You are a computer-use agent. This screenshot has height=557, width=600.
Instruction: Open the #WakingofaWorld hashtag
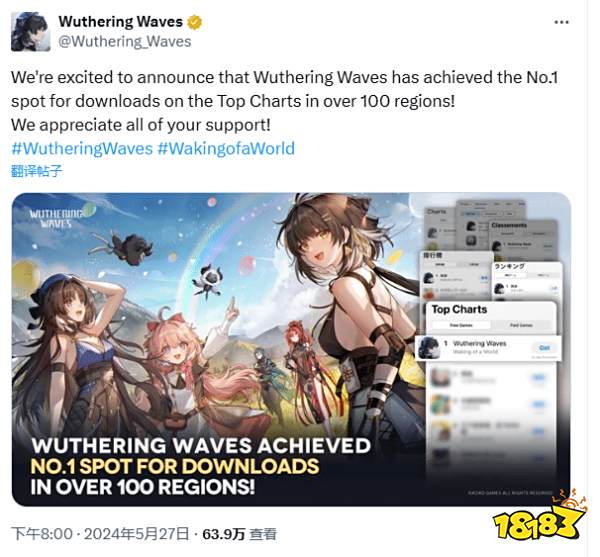click(226, 148)
